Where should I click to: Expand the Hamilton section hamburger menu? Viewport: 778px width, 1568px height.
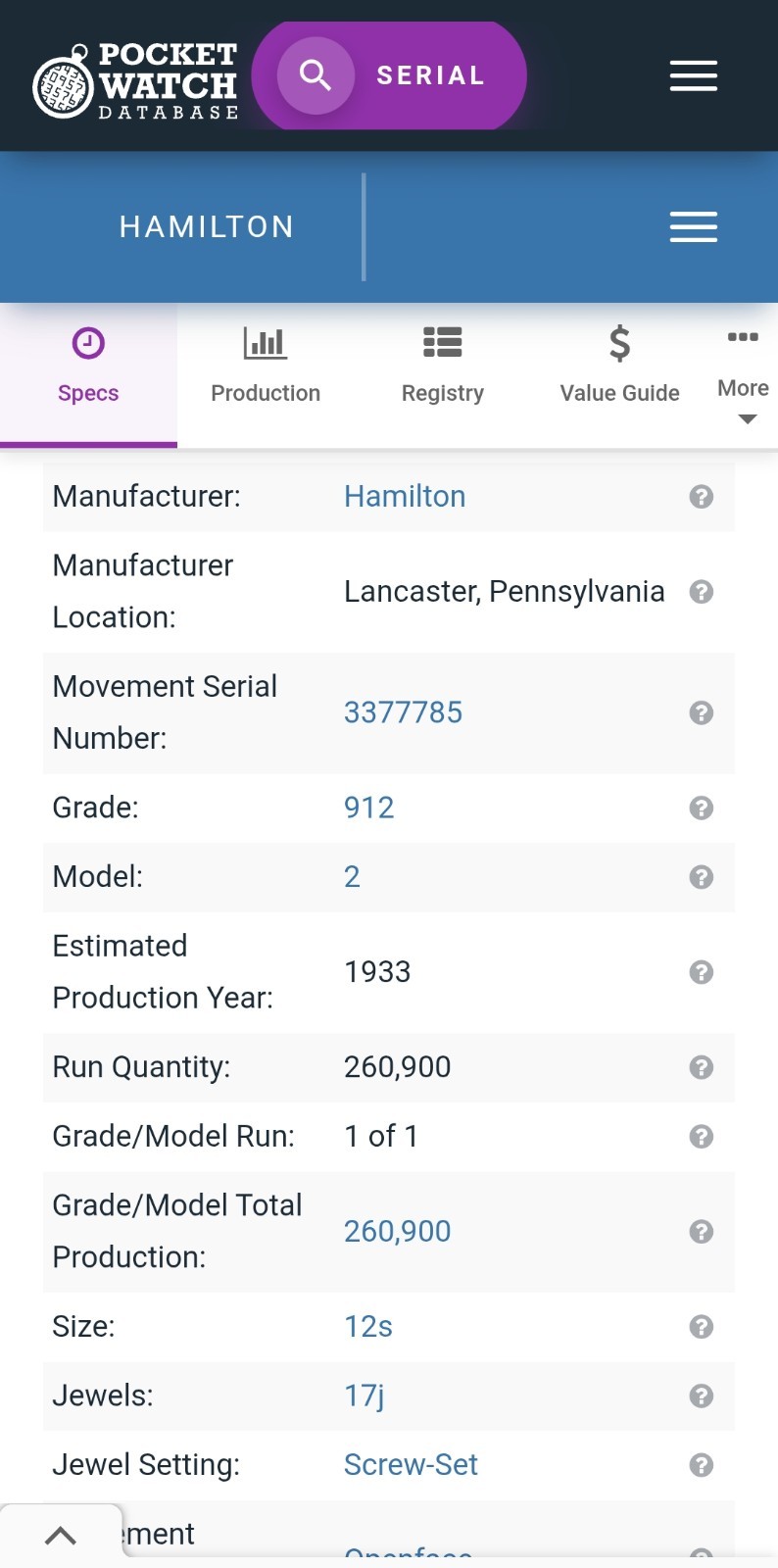coord(693,226)
